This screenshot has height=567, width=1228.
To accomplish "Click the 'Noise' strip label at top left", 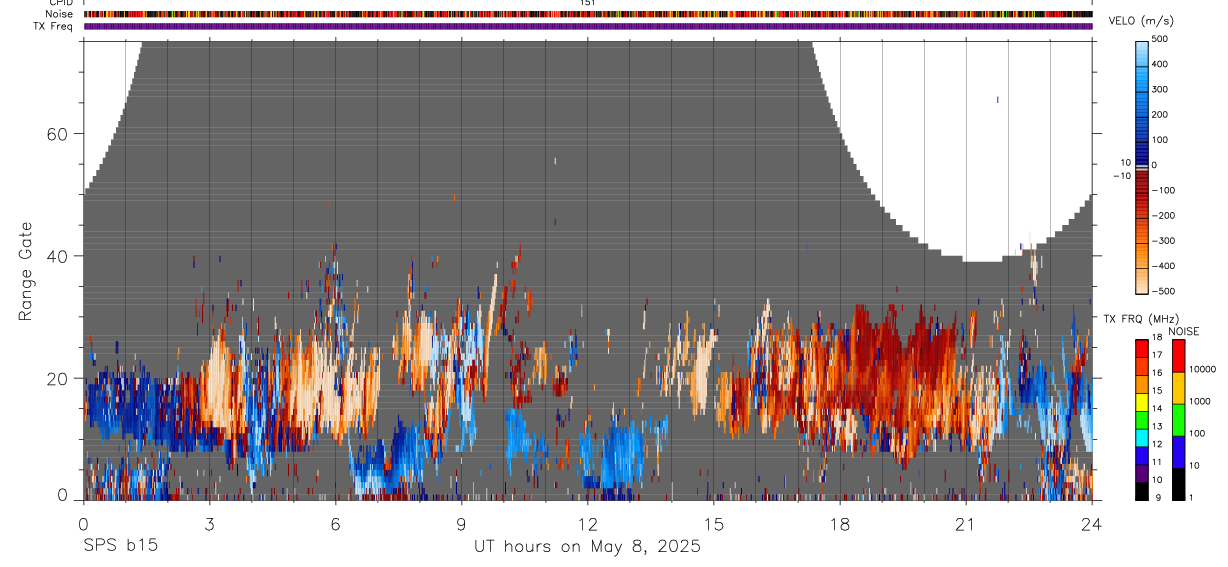I will click(60, 14).
